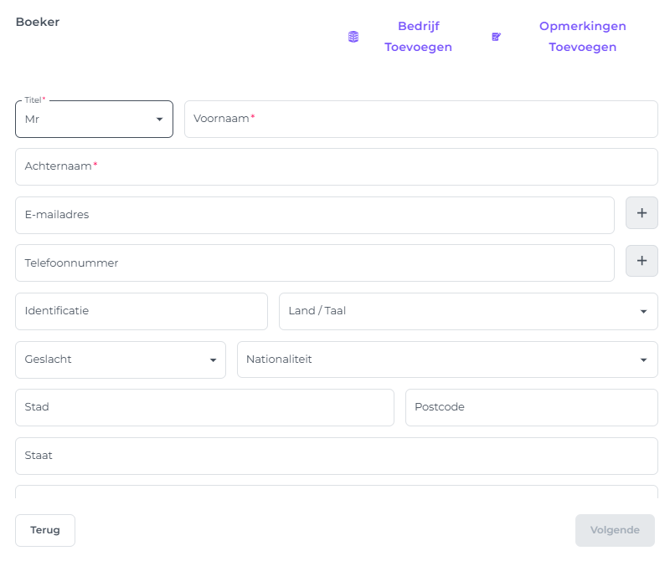Expand the Nationaliteit dropdown
This screenshot has width=670, height=566.
[x=447, y=359]
